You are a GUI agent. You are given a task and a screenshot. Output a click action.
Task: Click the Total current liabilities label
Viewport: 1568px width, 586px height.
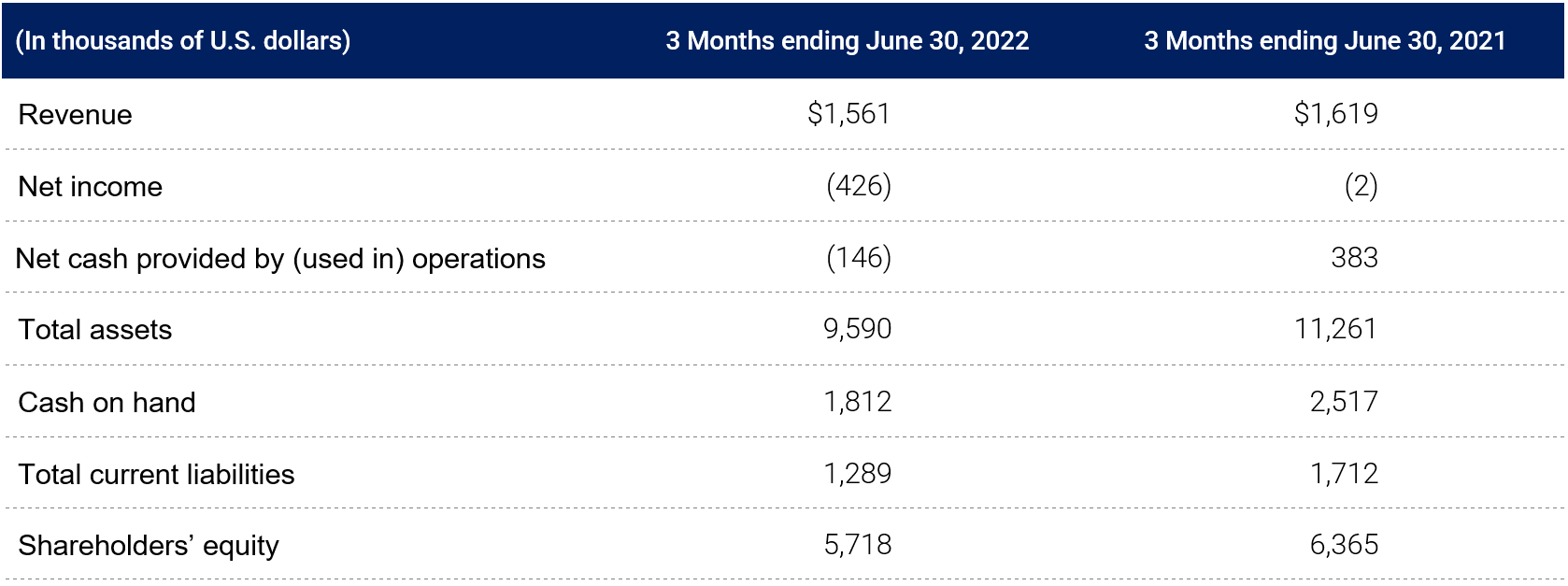tap(156, 475)
